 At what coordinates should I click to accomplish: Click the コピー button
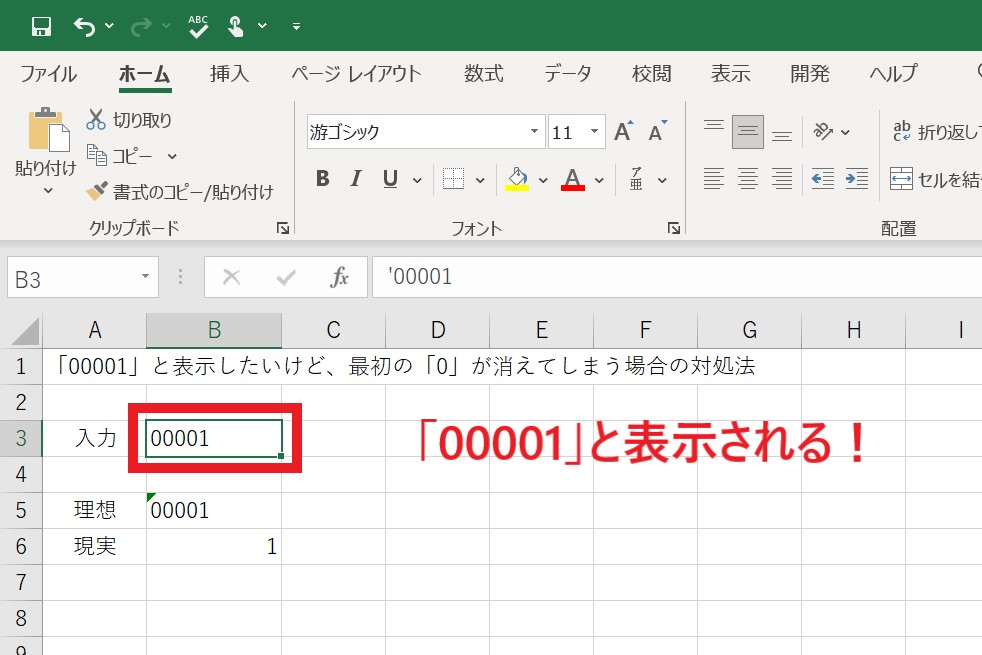(119, 156)
